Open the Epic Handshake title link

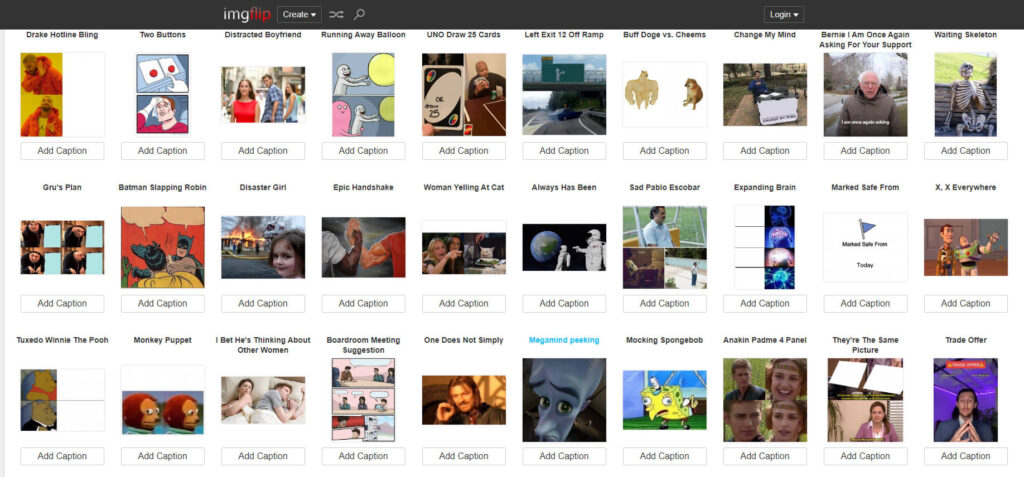tap(363, 188)
